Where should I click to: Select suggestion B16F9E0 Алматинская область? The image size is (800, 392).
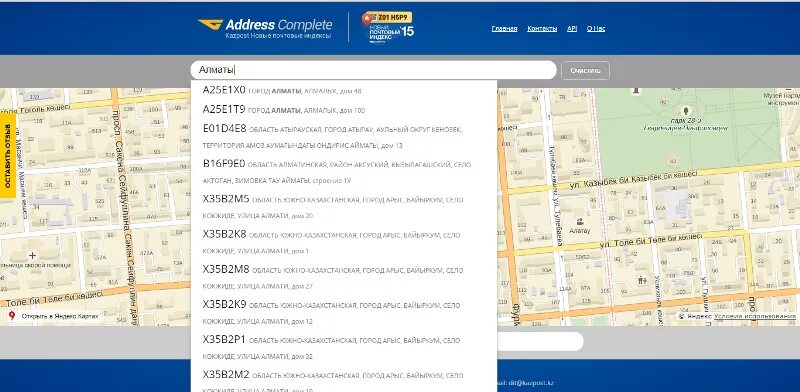point(344,172)
